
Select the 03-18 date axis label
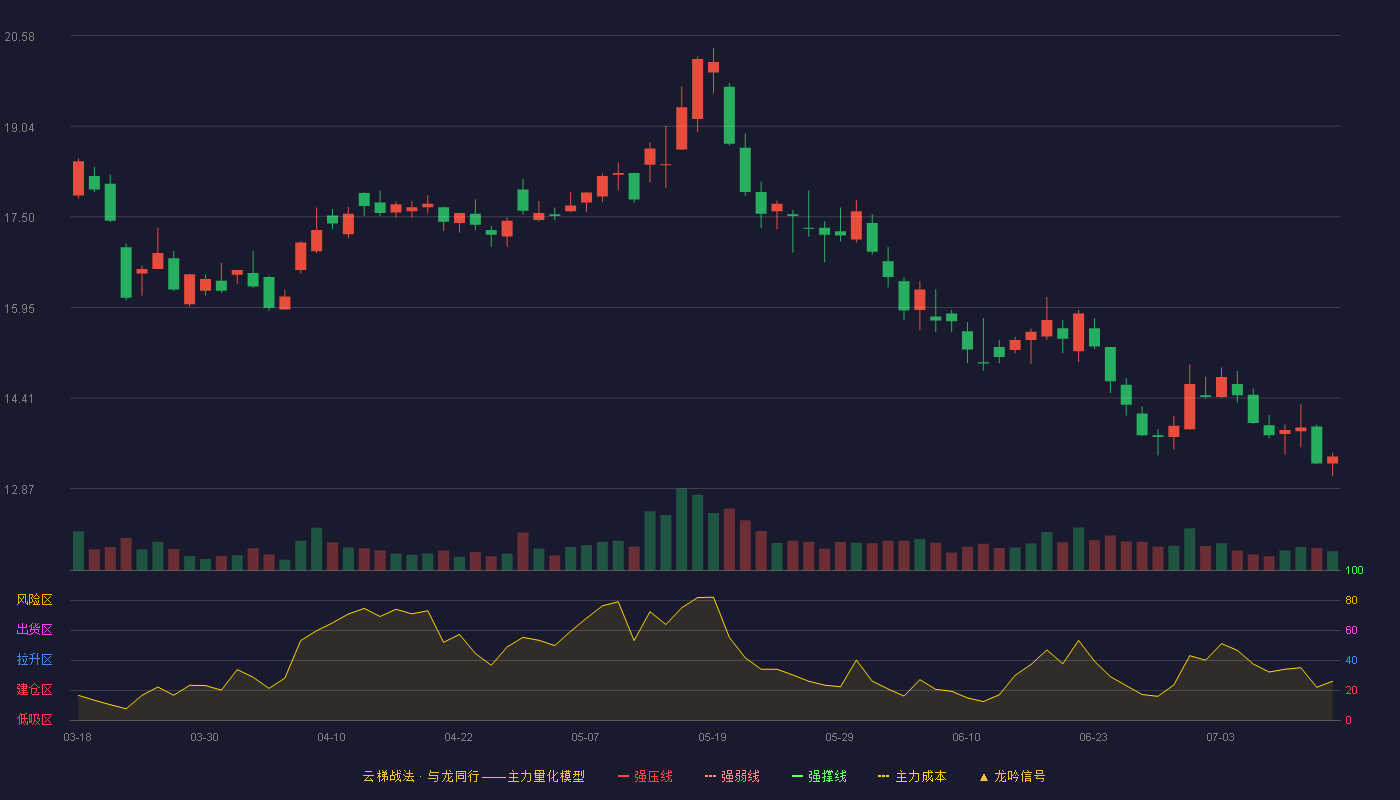(77, 737)
